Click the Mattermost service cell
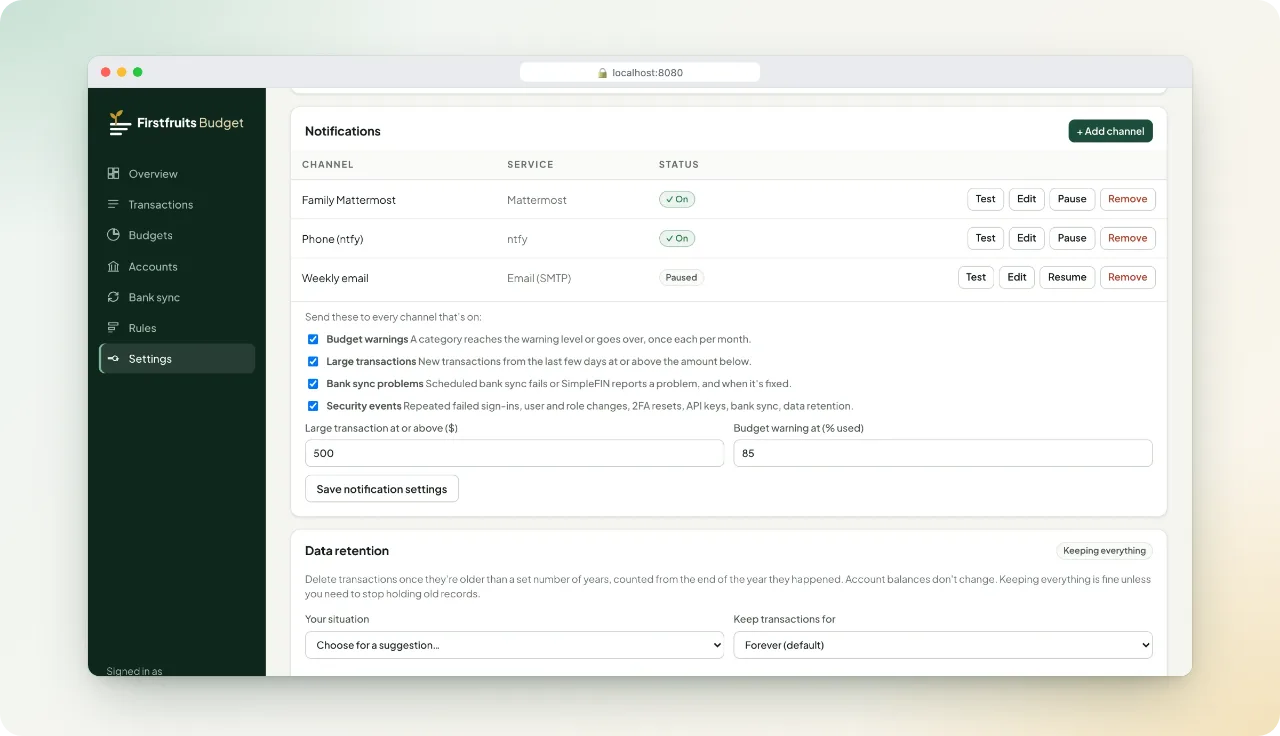 point(537,200)
